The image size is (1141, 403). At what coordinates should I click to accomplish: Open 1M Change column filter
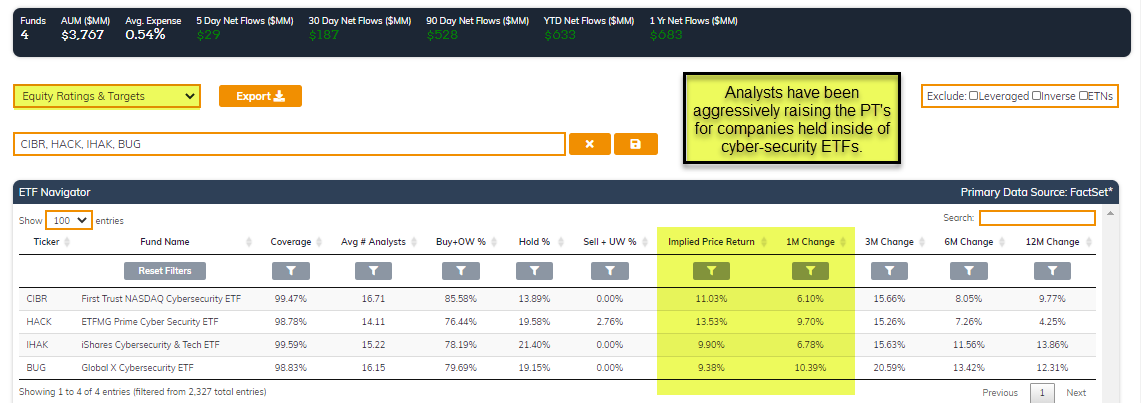click(x=810, y=271)
